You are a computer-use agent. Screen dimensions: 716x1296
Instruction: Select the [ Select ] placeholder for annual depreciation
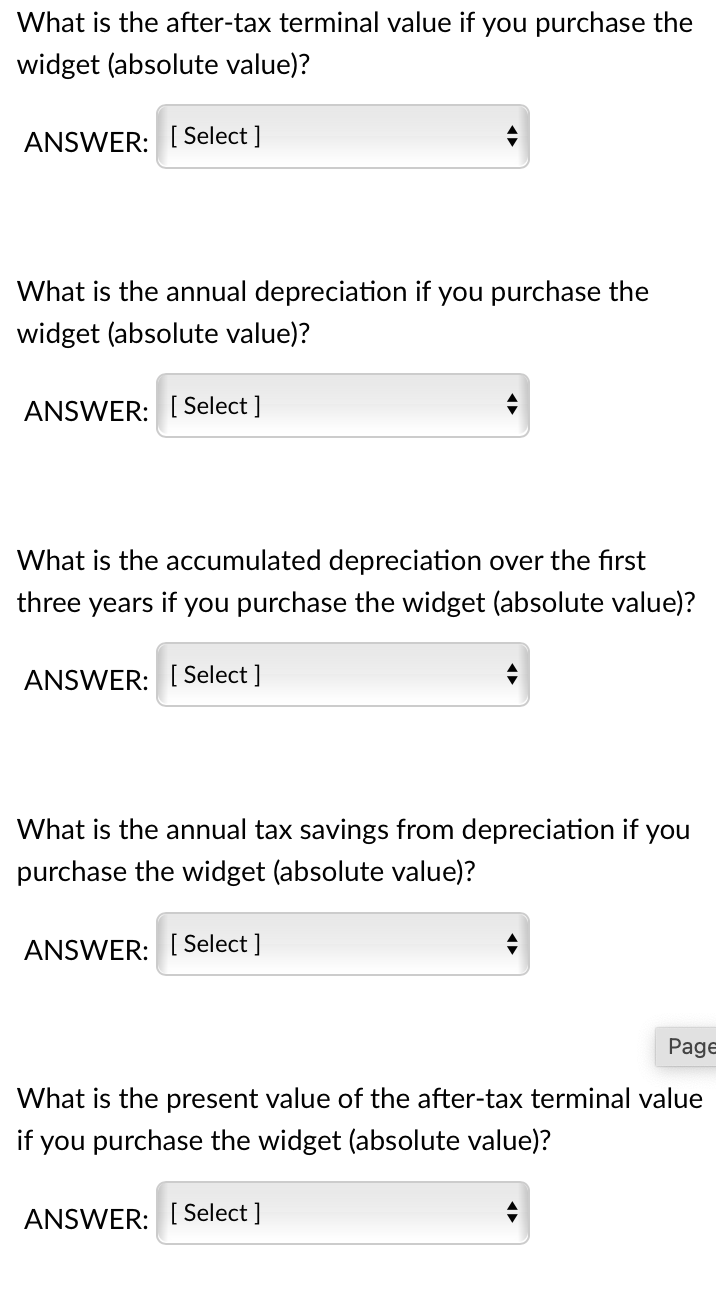[x=215, y=405]
